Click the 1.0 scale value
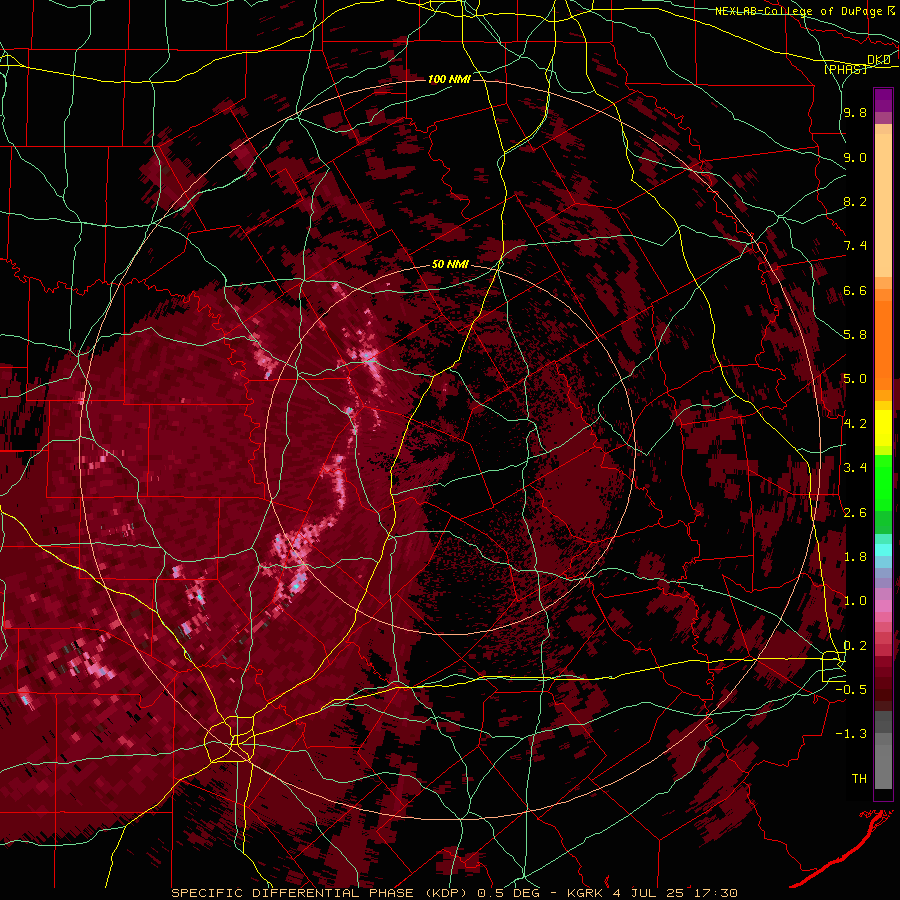900x900 pixels. (x=855, y=601)
